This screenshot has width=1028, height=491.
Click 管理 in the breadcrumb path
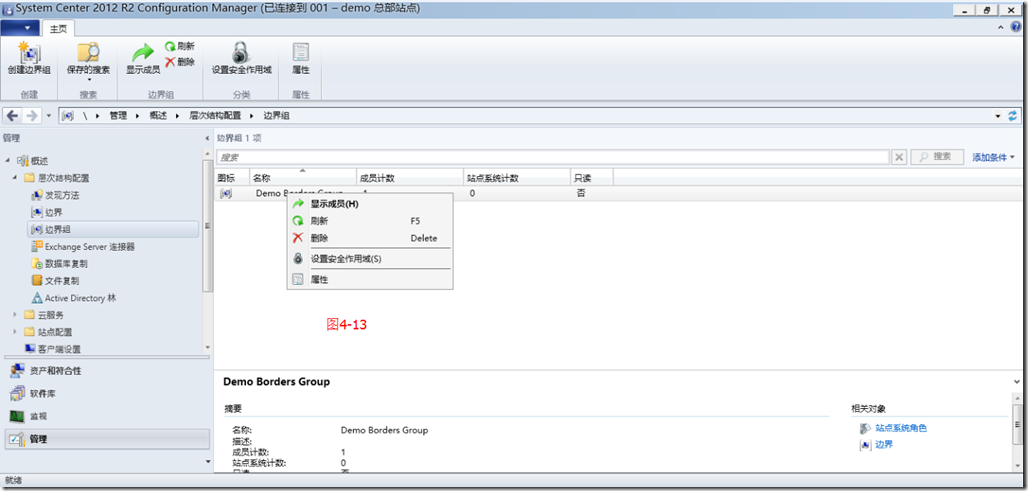point(118,115)
